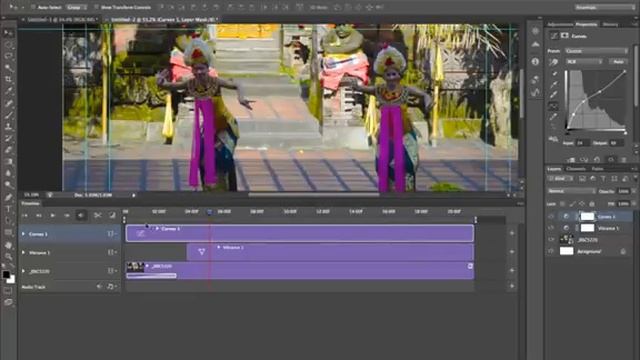The width and height of the screenshot is (640, 360).
Task: Toggle Show Transform Controls checkbox
Action: pos(97,7)
